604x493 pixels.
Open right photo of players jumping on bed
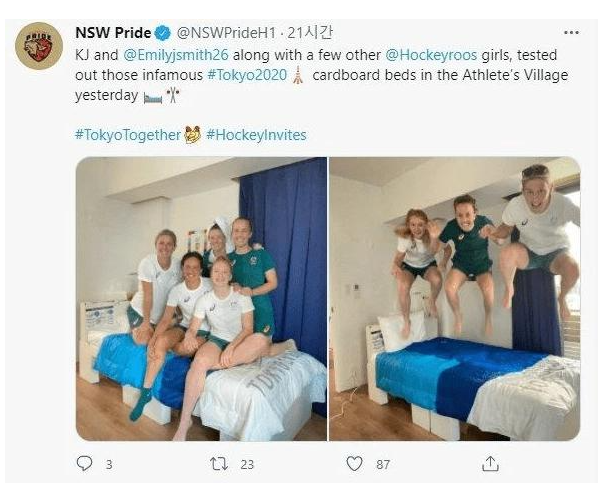coord(455,298)
